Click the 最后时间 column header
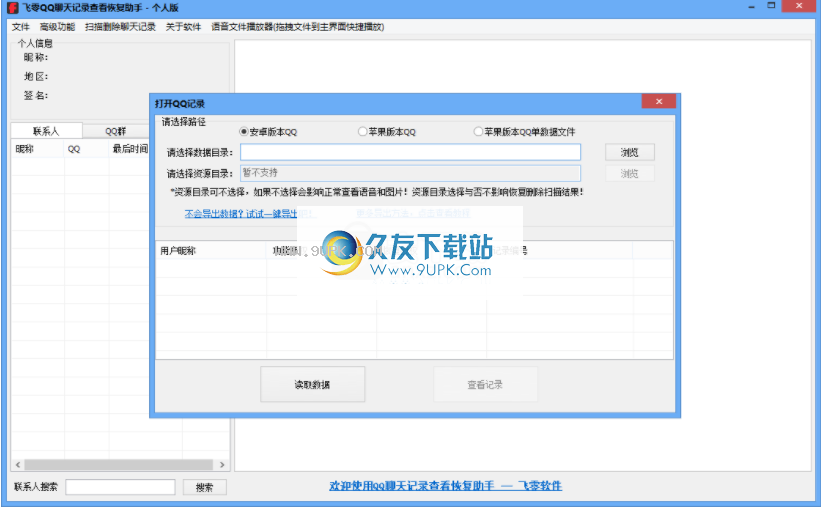 click(x=129, y=149)
